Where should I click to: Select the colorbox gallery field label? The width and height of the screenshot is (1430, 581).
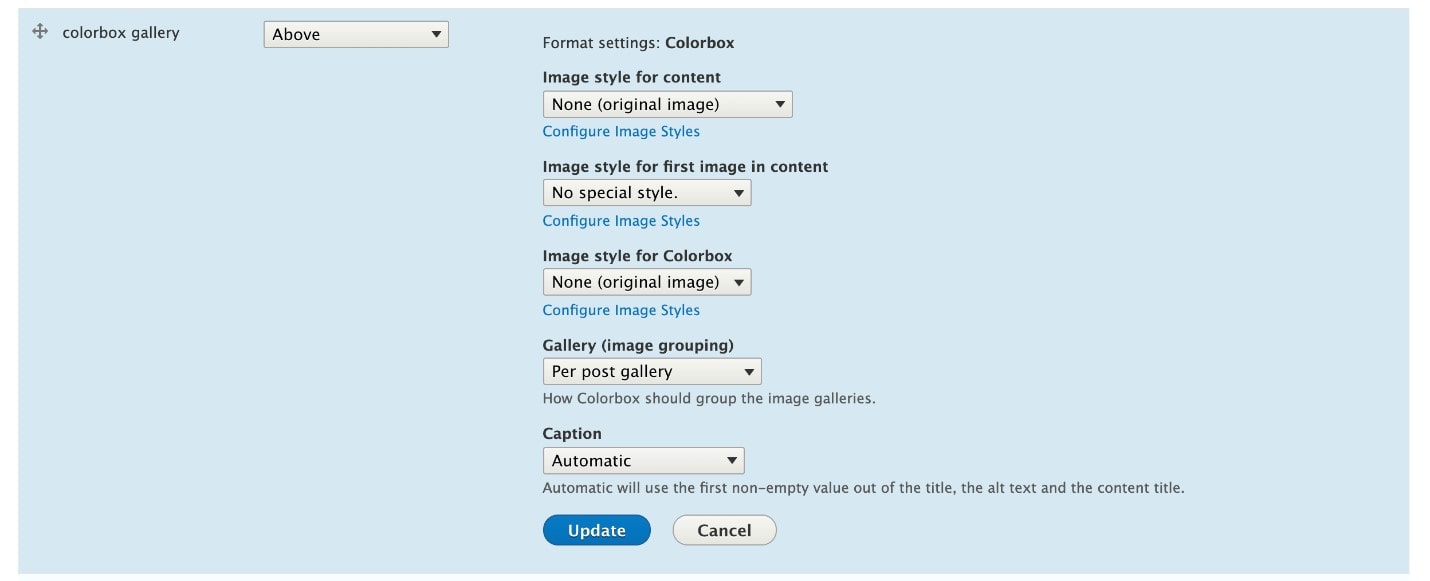119,31
